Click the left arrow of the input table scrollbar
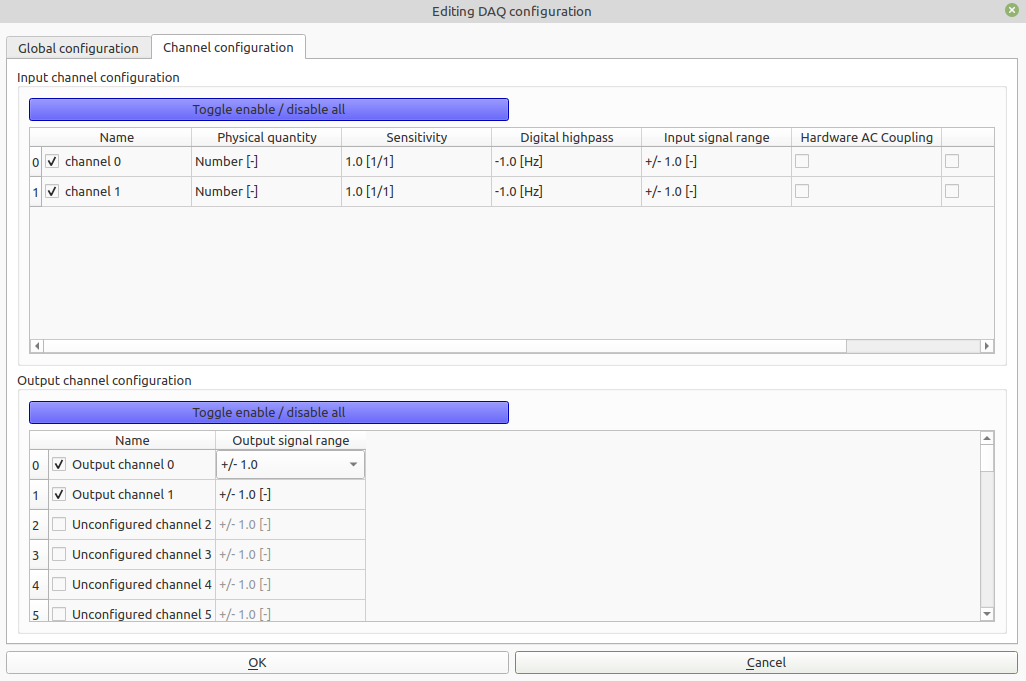Screen dimensions: 1026x681 coord(37,345)
